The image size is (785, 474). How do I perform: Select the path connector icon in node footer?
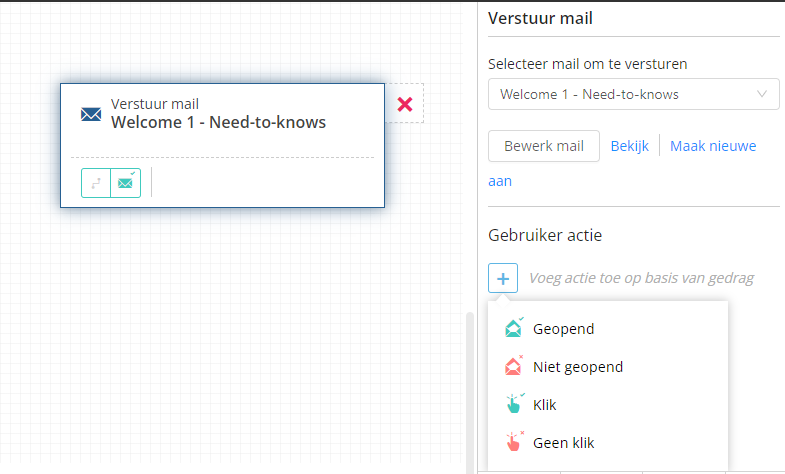coord(96,183)
